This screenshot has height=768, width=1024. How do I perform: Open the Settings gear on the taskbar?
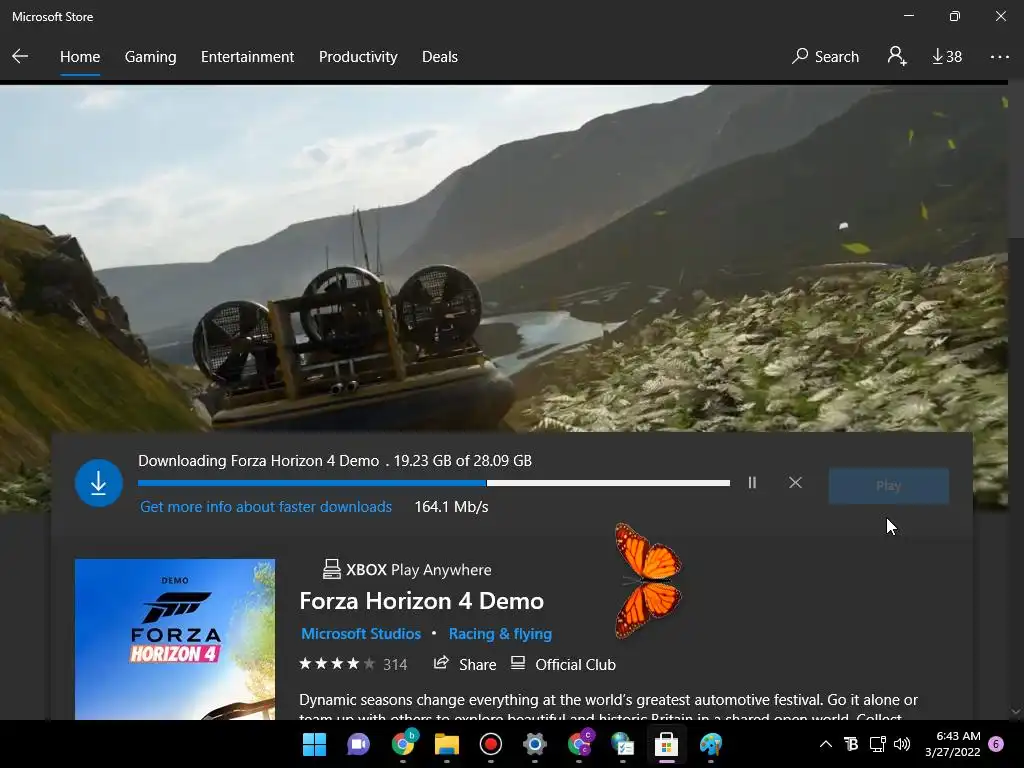pos(534,744)
